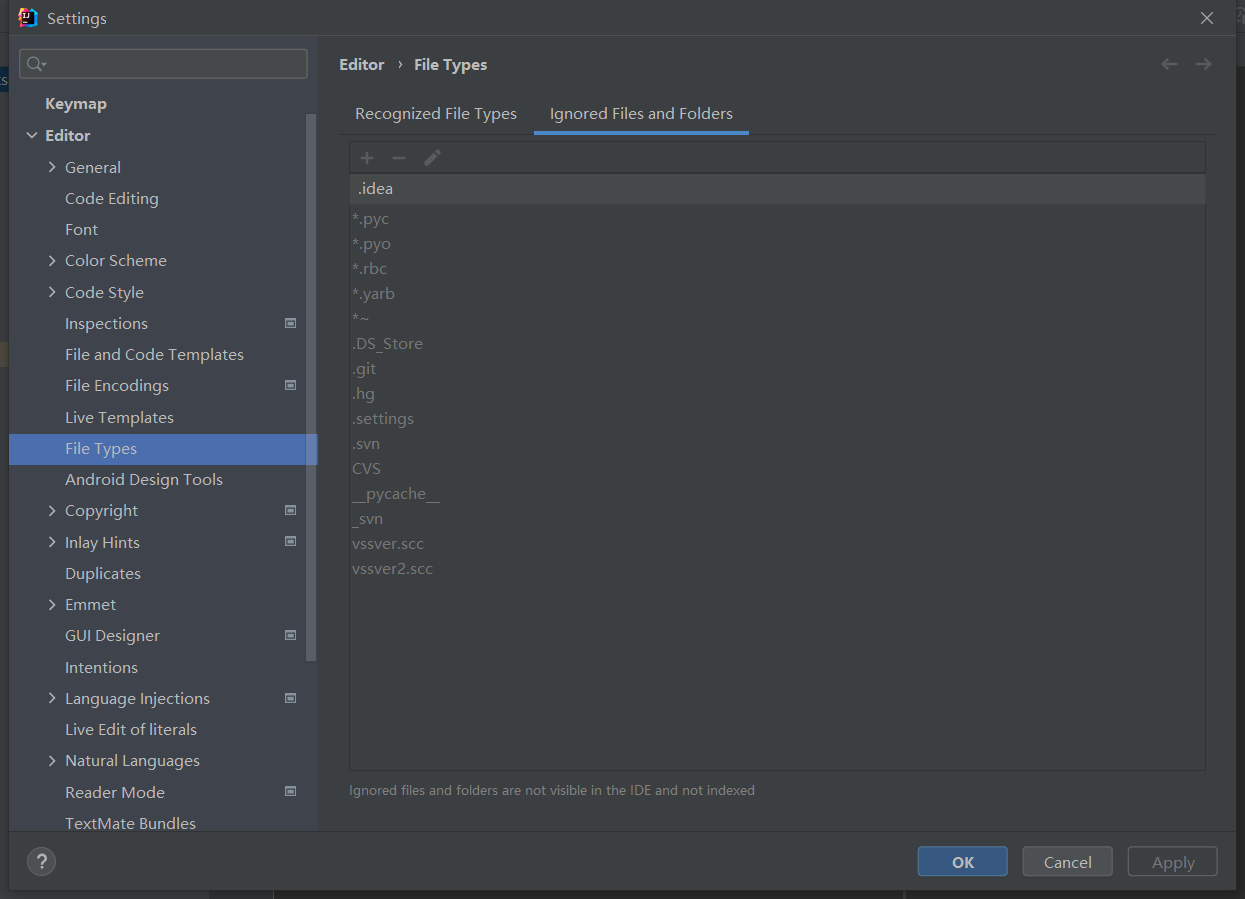The width and height of the screenshot is (1245, 899).
Task: Click the project-level icon beside Language Injections
Action: (290, 698)
